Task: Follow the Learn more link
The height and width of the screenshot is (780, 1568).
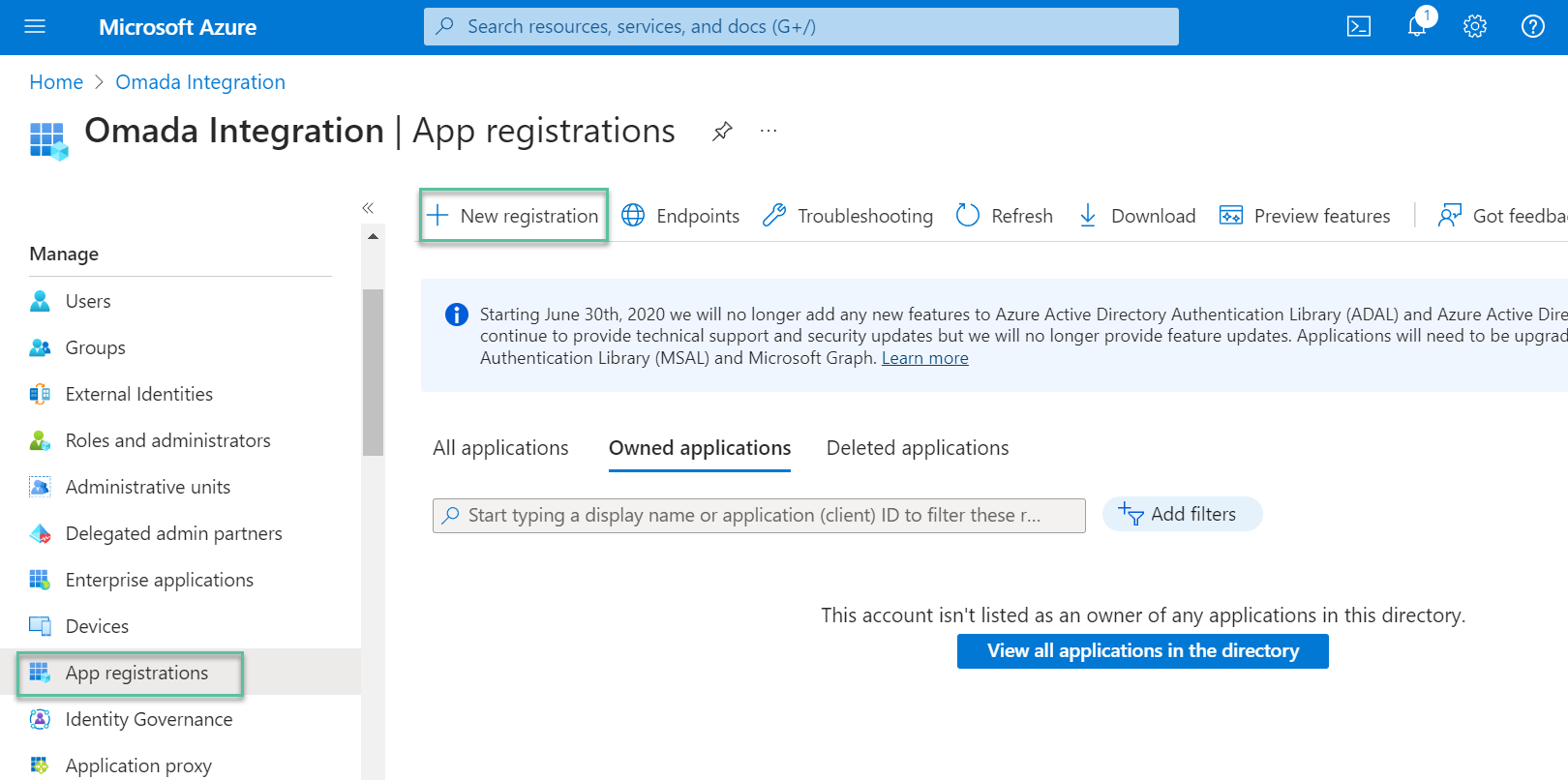Action: 924,358
